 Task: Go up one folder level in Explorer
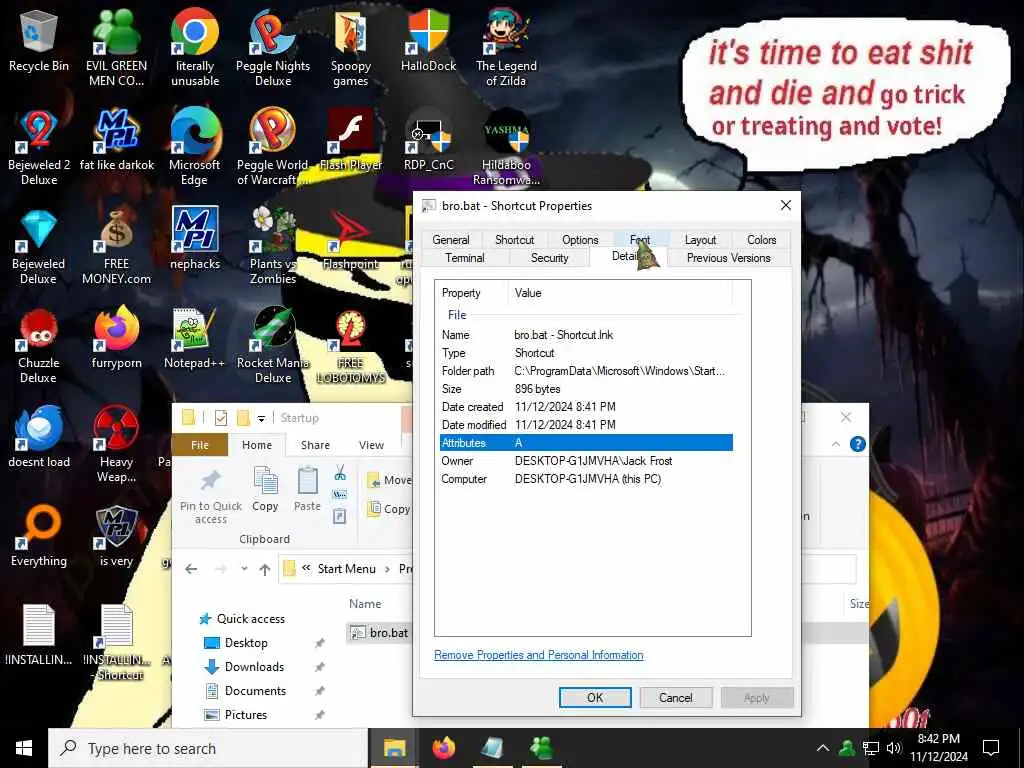264,569
